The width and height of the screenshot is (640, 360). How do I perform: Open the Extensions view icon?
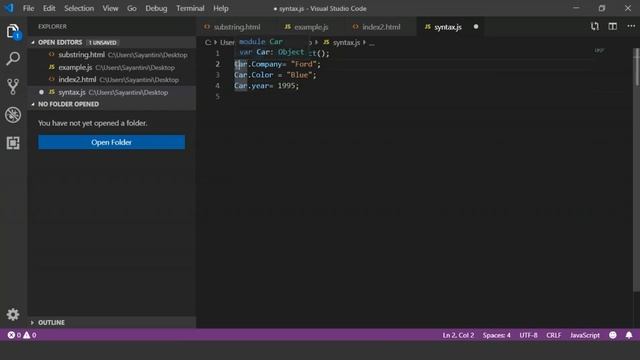pos(13,143)
